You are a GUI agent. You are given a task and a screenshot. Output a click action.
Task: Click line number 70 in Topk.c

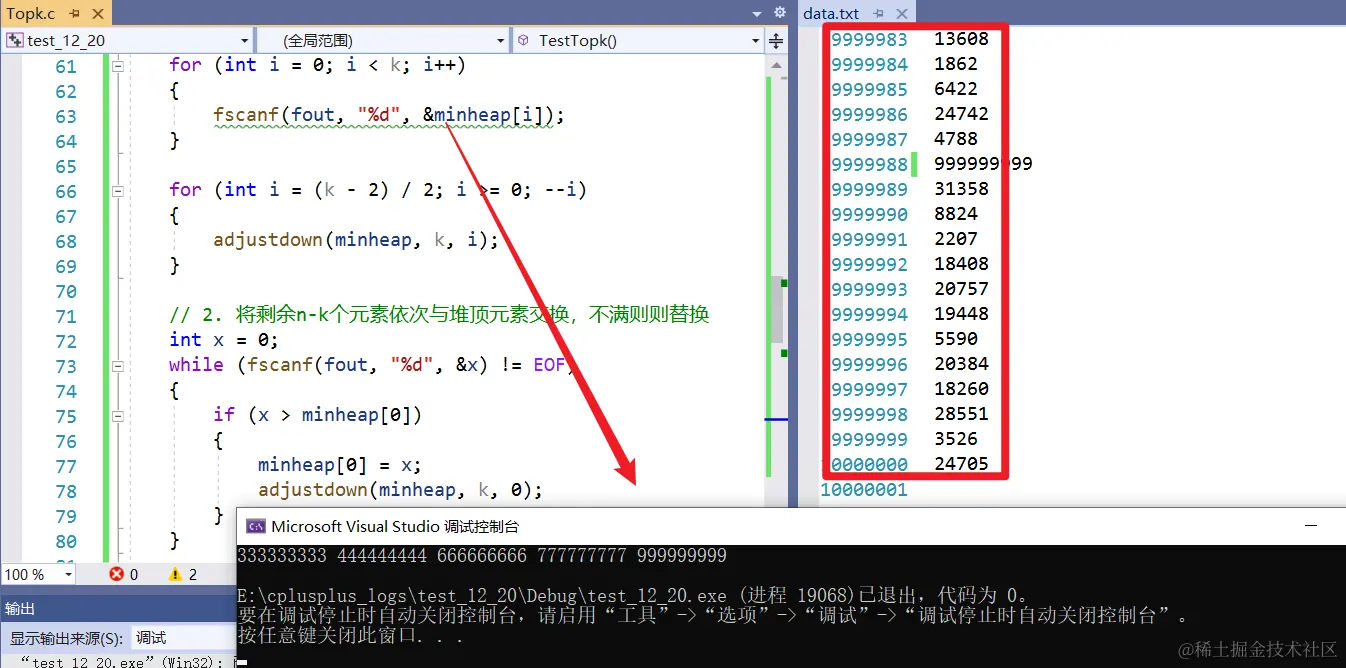coord(66,290)
